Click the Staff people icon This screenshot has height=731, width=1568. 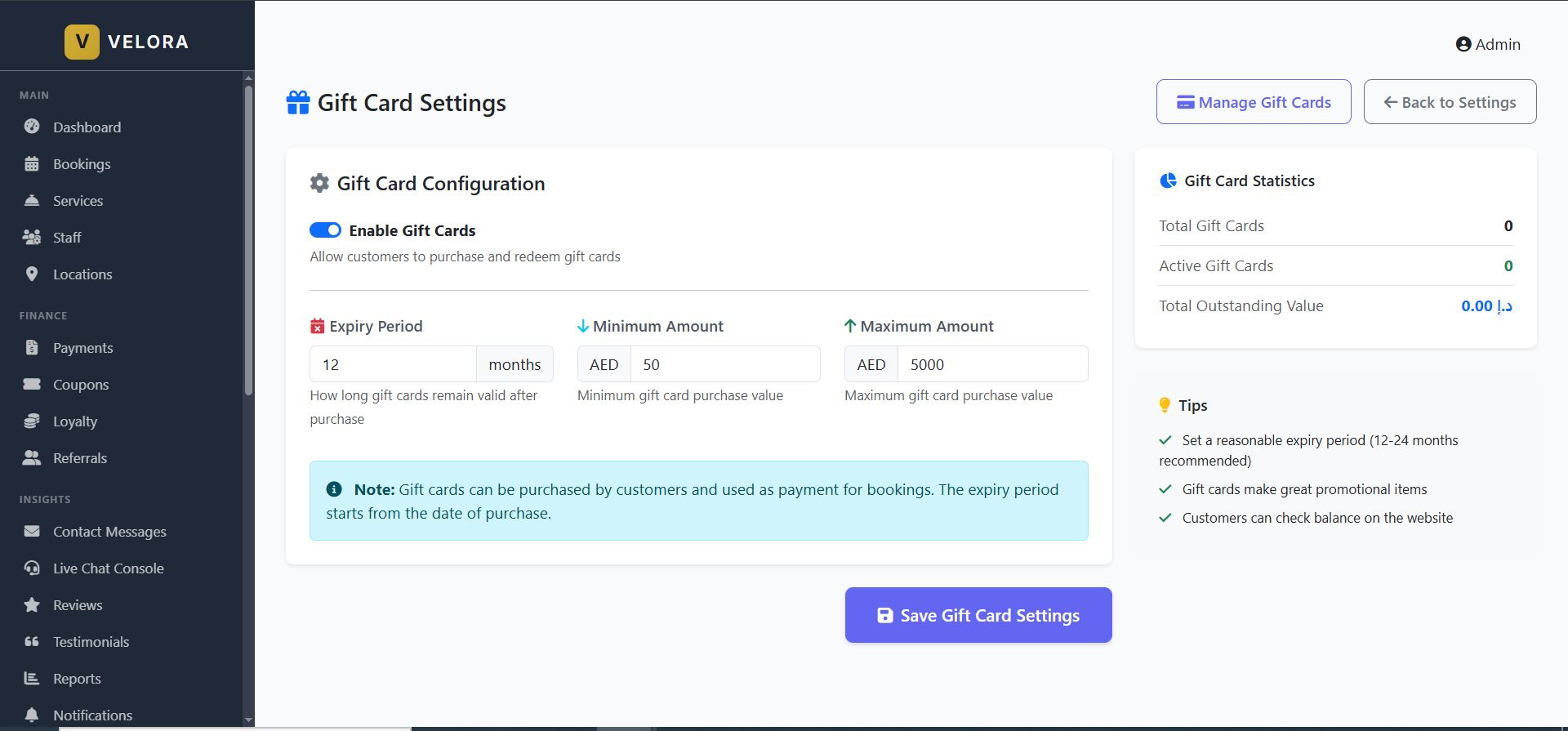click(32, 238)
